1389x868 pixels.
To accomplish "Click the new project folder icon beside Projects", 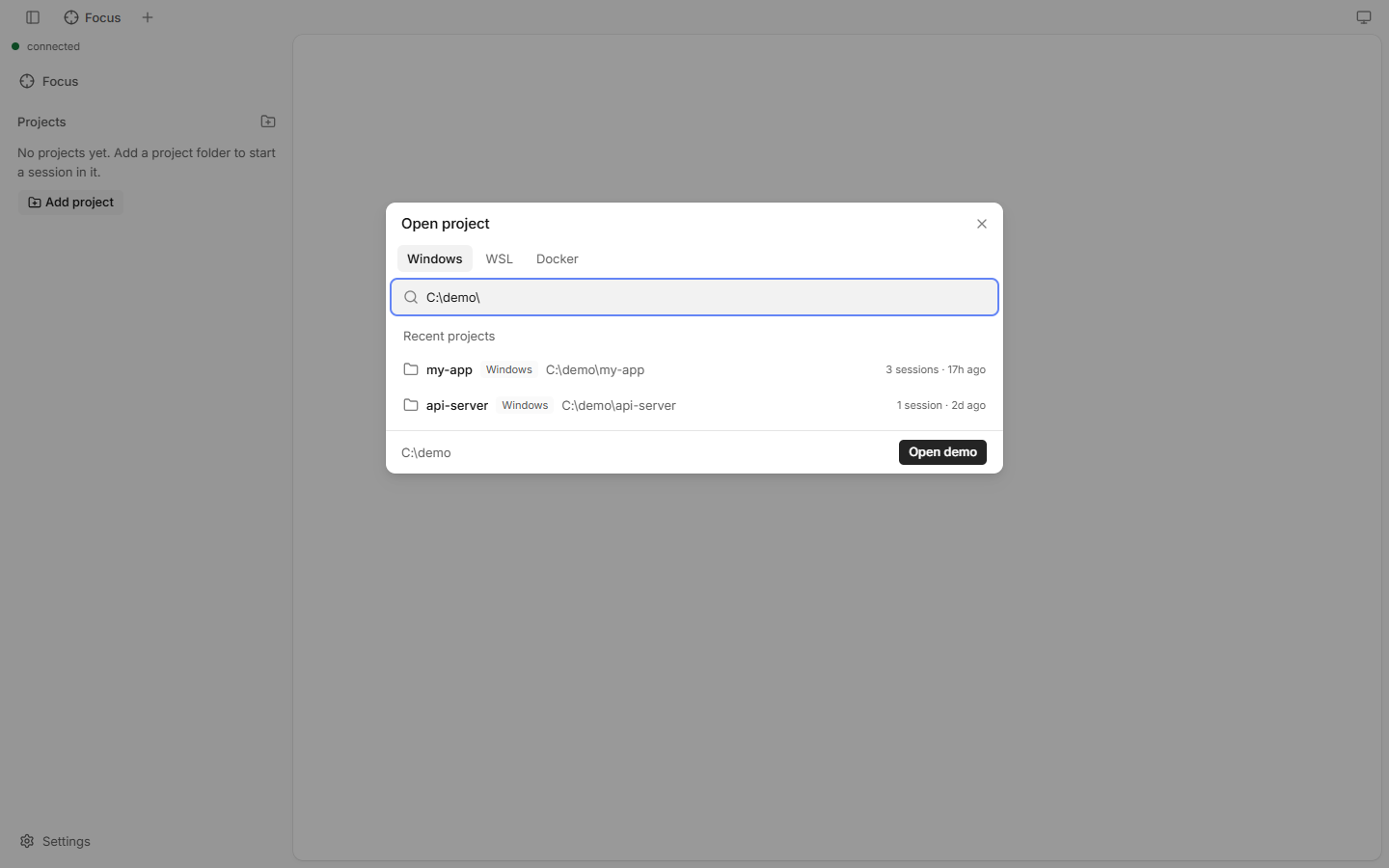I will coord(268,122).
